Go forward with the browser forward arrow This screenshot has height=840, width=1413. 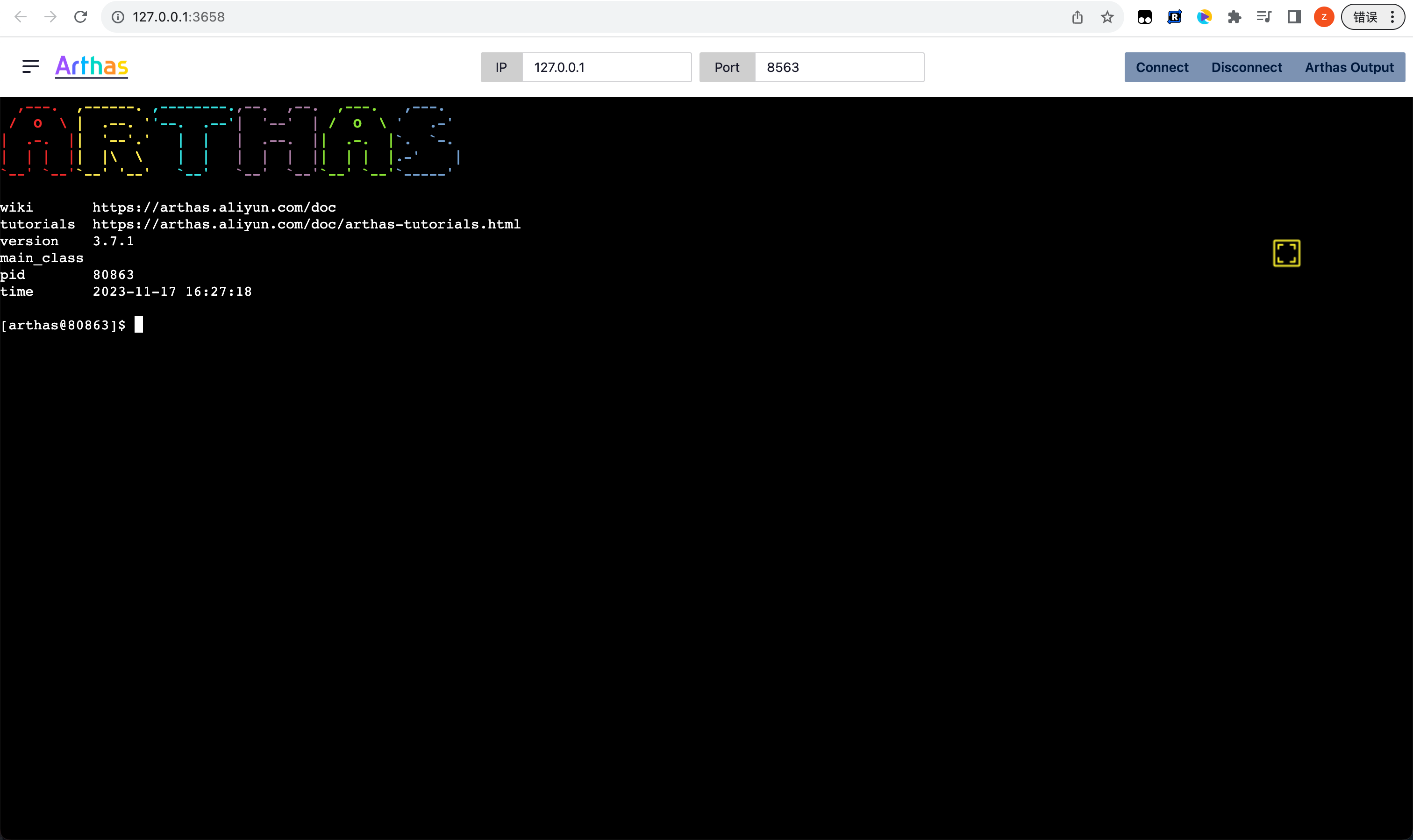tap(50, 17)
